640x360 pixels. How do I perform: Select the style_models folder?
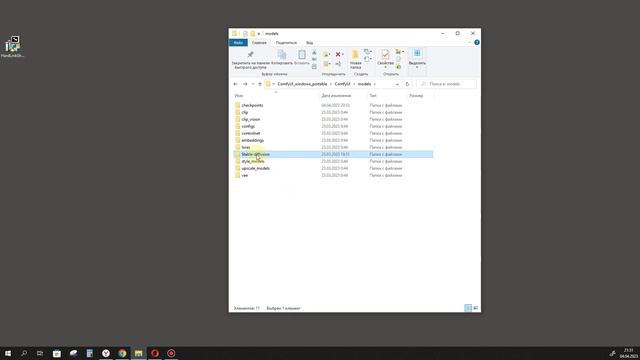click(253, 161)
